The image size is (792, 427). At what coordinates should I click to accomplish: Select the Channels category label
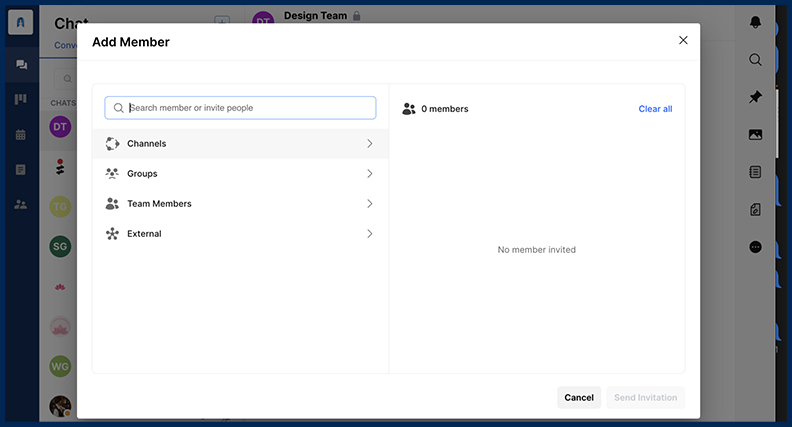[147, 144]
